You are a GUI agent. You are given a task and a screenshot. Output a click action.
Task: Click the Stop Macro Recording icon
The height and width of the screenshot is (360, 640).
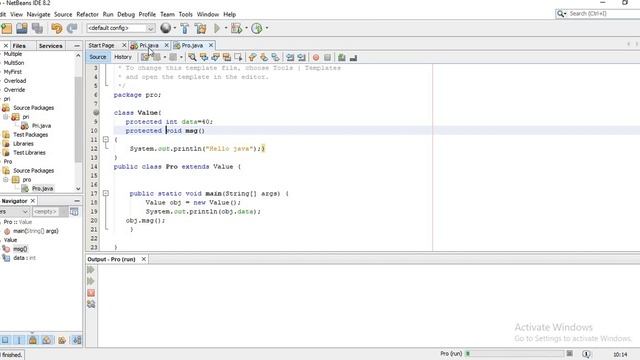327,58
